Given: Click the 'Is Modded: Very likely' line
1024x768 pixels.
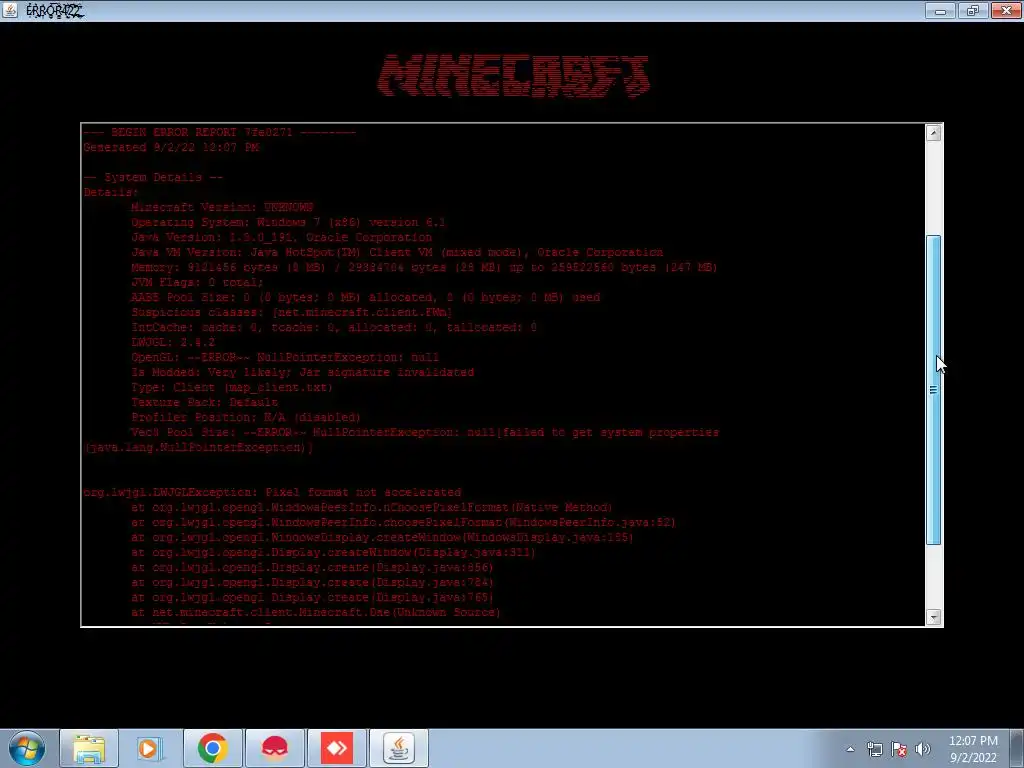Looking at the screenshot, I should (x=302, y=372).
